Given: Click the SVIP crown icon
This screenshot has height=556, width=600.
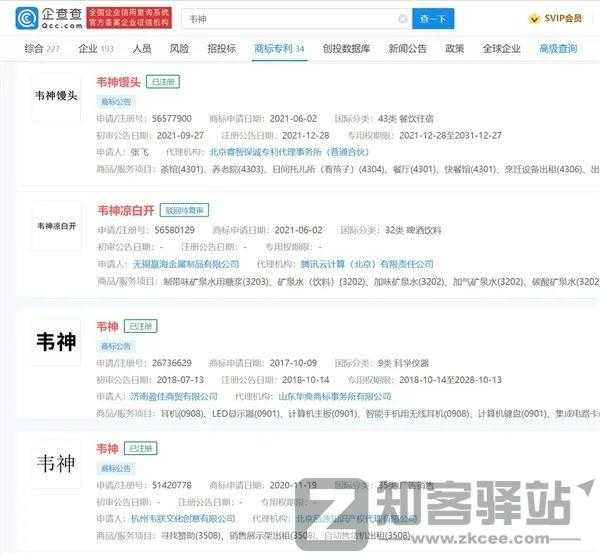Looking at the screenshot, I should tap(534, 18).
